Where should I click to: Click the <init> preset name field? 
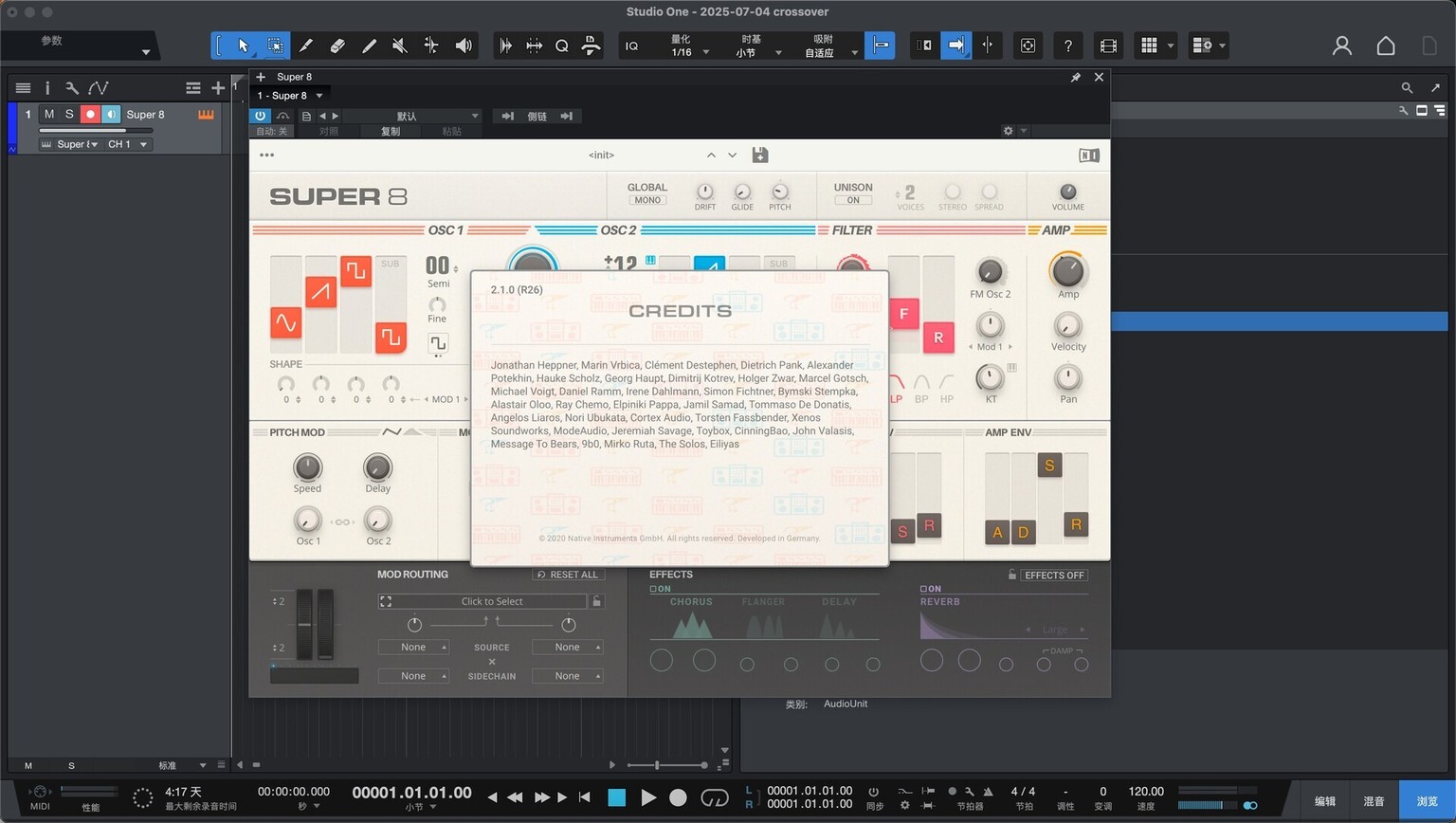pos(601,155)
